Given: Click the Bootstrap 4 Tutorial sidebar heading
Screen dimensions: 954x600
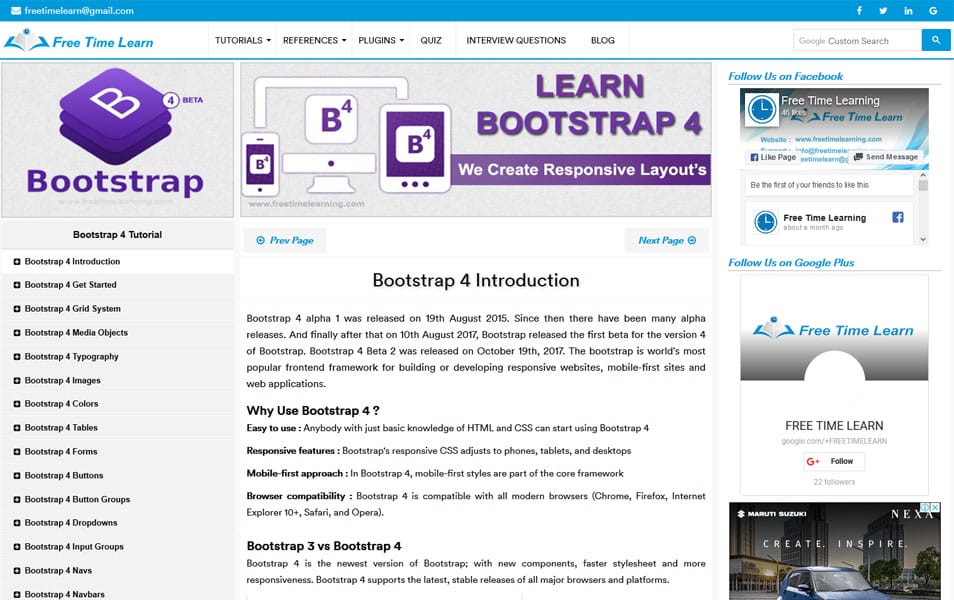Looking at the screenshot, I should [x=117, y=235].
